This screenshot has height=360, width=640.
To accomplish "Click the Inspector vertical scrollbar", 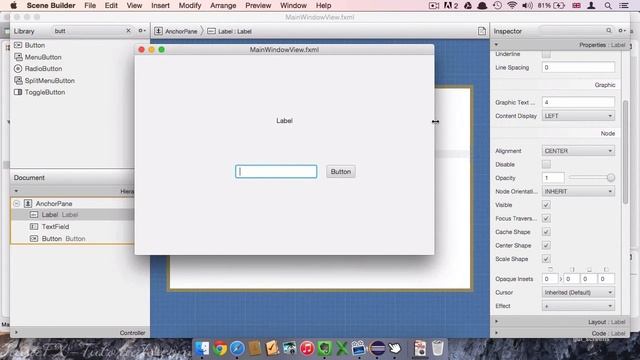I will click(625, 152).
